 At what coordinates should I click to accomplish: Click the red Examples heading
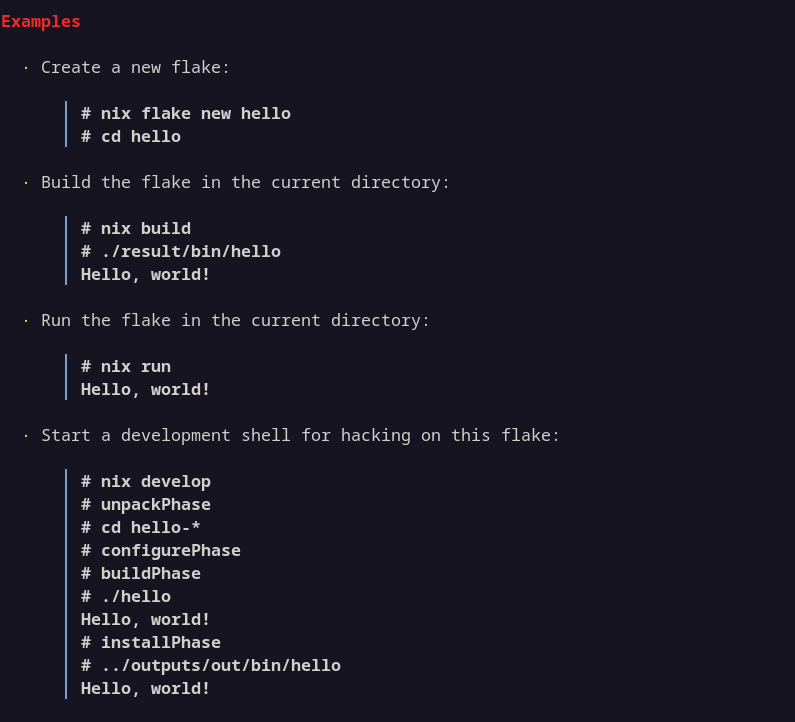[41, 21]
